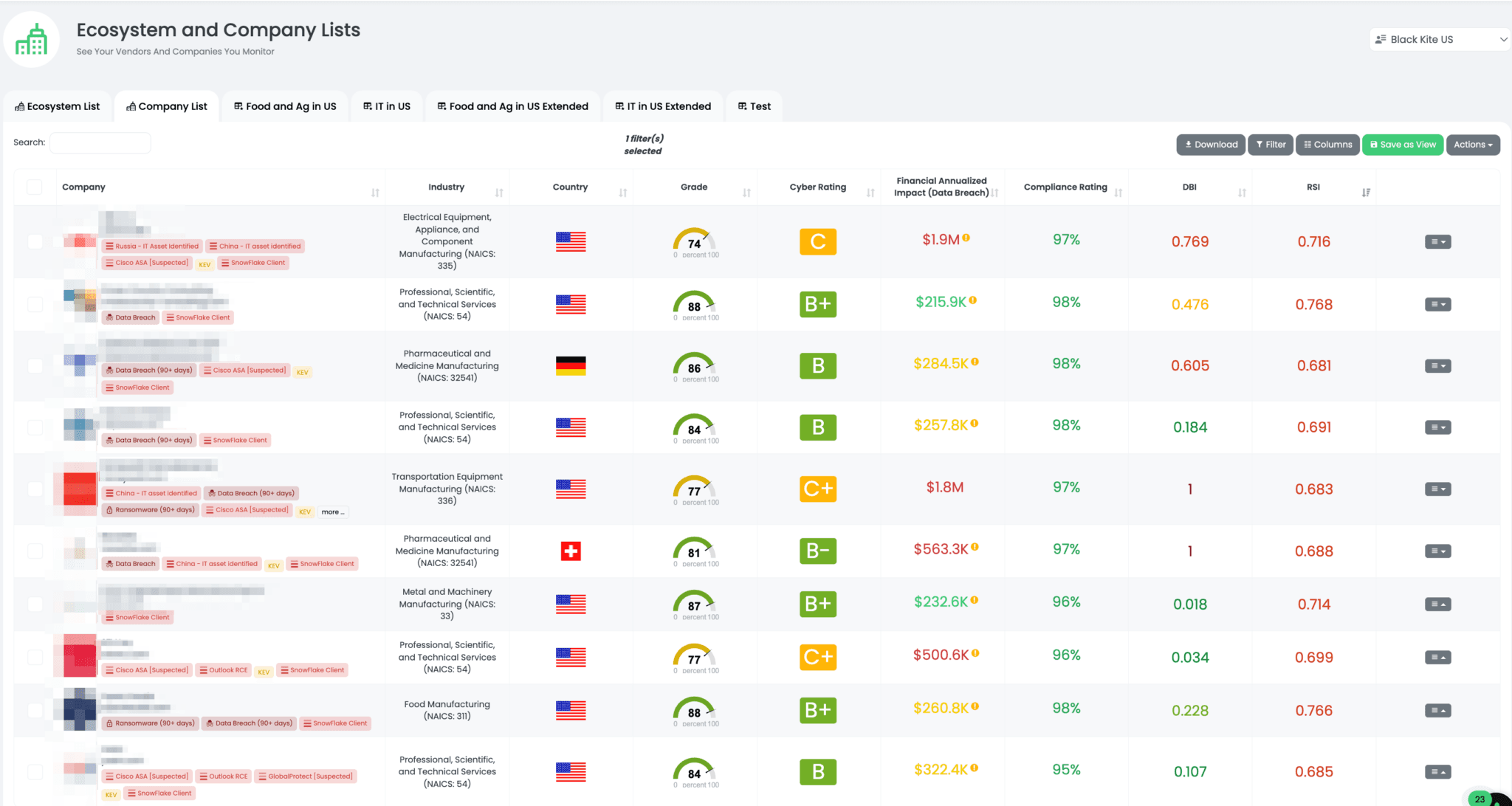This screenshot has width=1512, height=806.
Task: Open the Black Kite US dropdown
Action: coord(1439,40)
